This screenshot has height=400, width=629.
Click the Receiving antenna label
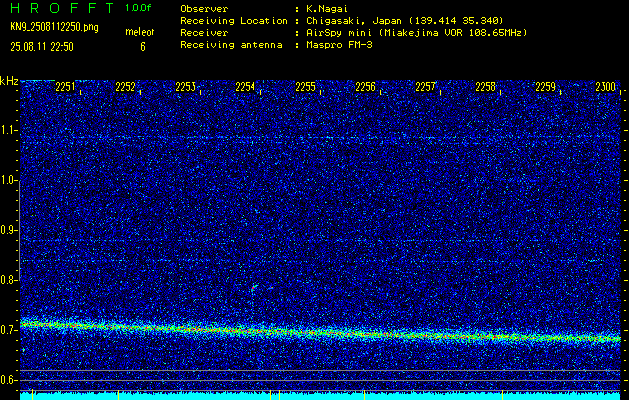(x=231, y=45)
